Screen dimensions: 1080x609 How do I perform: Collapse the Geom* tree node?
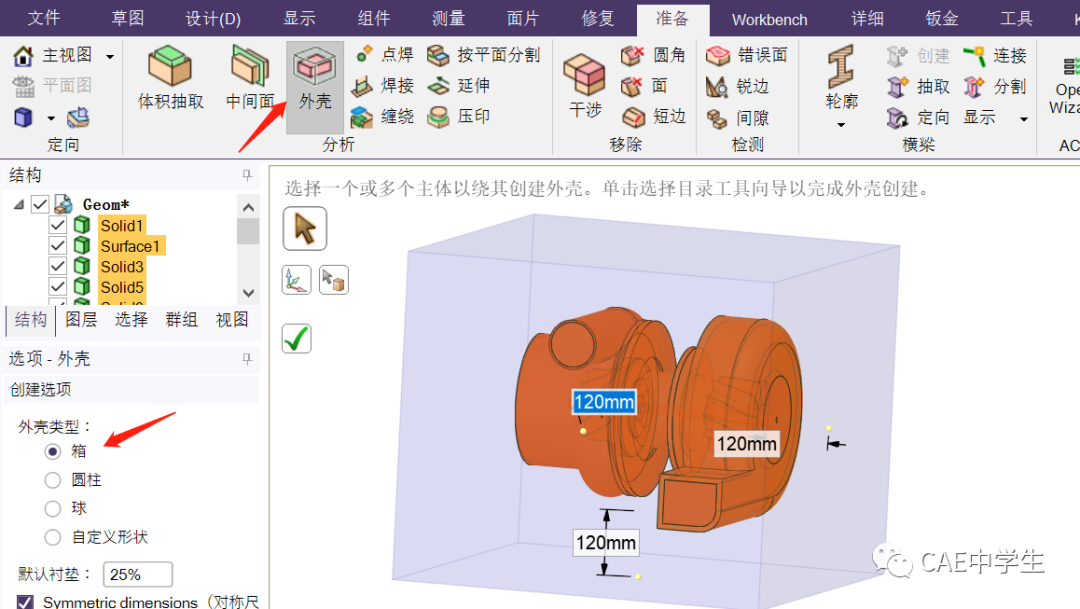click(19, 205)
